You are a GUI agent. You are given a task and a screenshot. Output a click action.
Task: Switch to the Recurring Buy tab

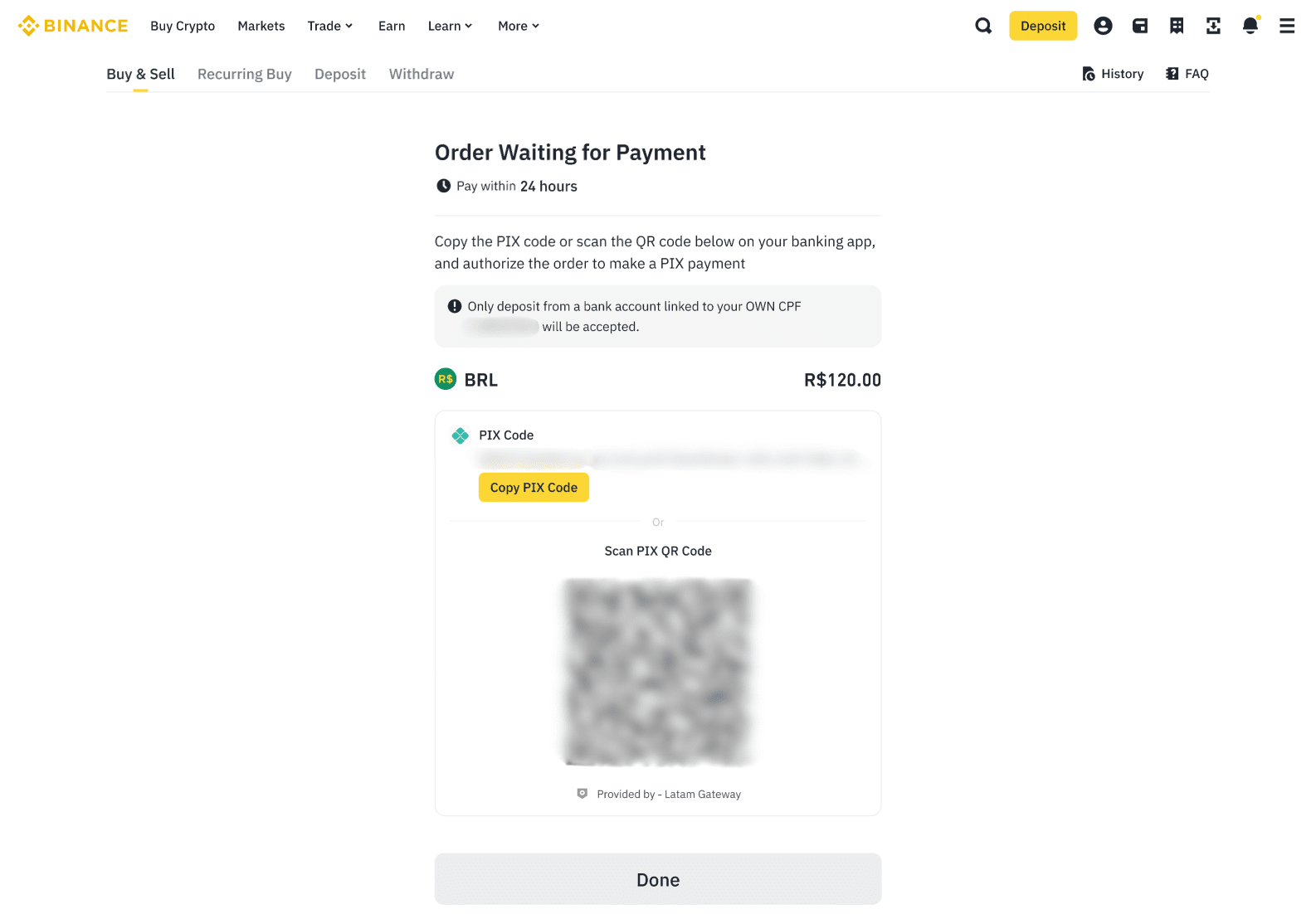245,74
